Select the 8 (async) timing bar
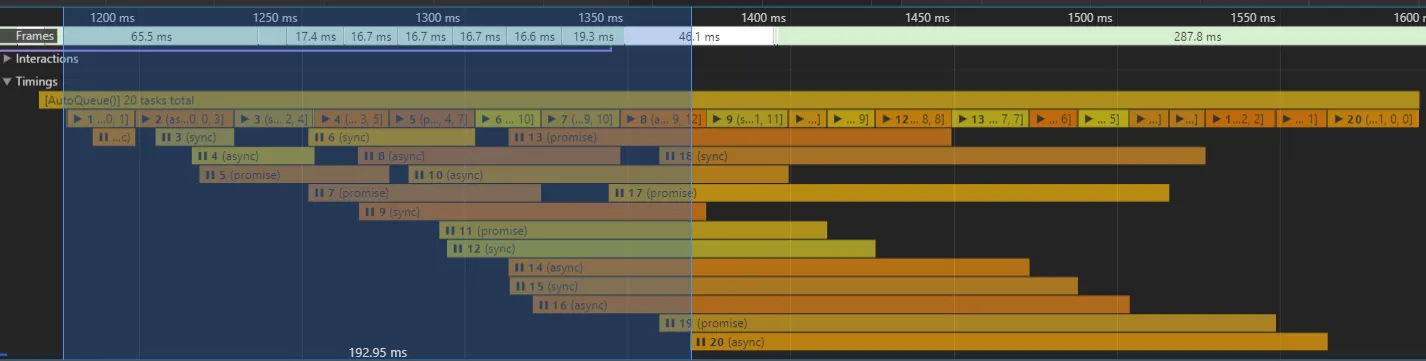This screenshot has height=361, width=1426. click(489, 156)
